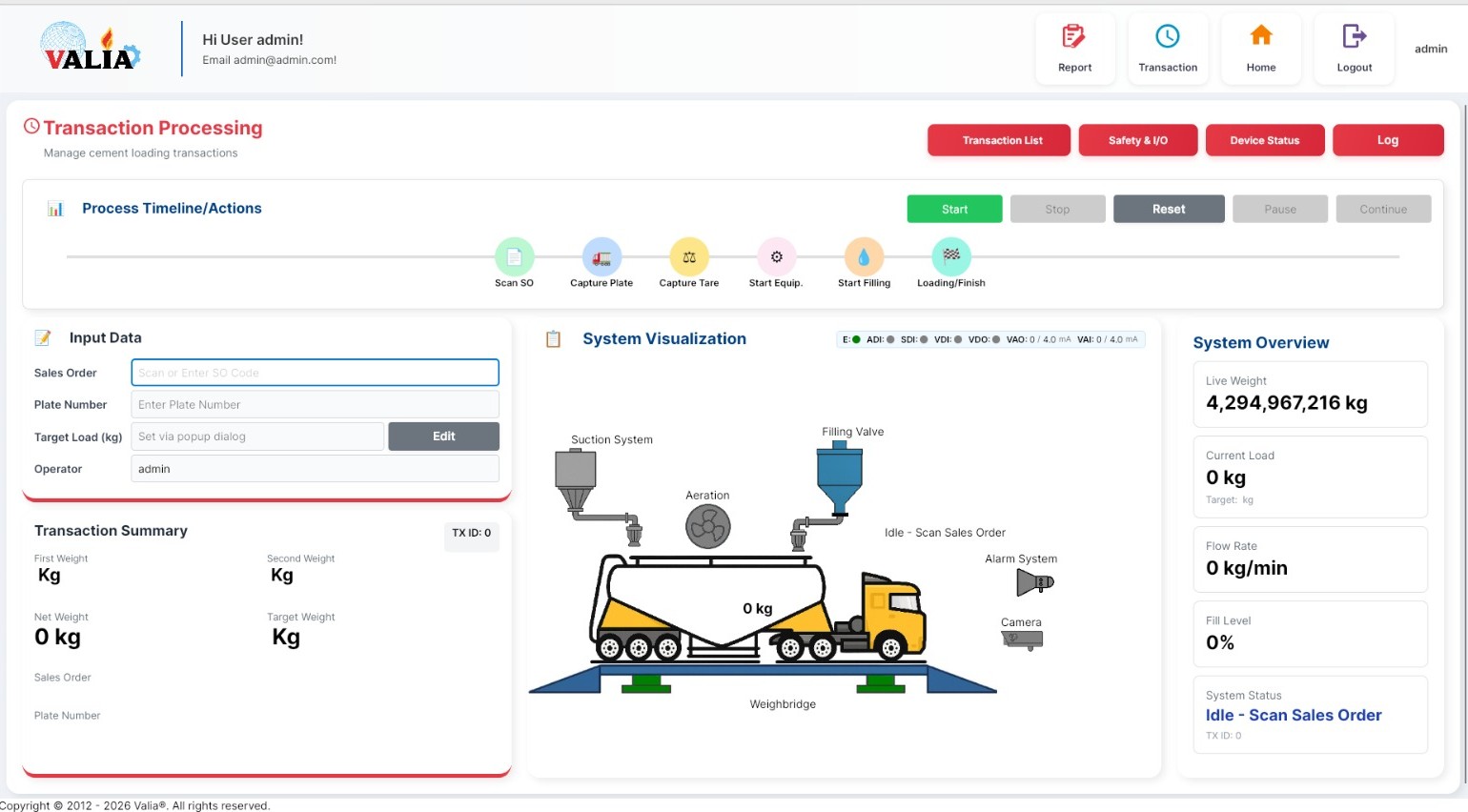The image size is (1468, 812).
Task: Click the admin username at top right
Action: [x=1430, y=49]
